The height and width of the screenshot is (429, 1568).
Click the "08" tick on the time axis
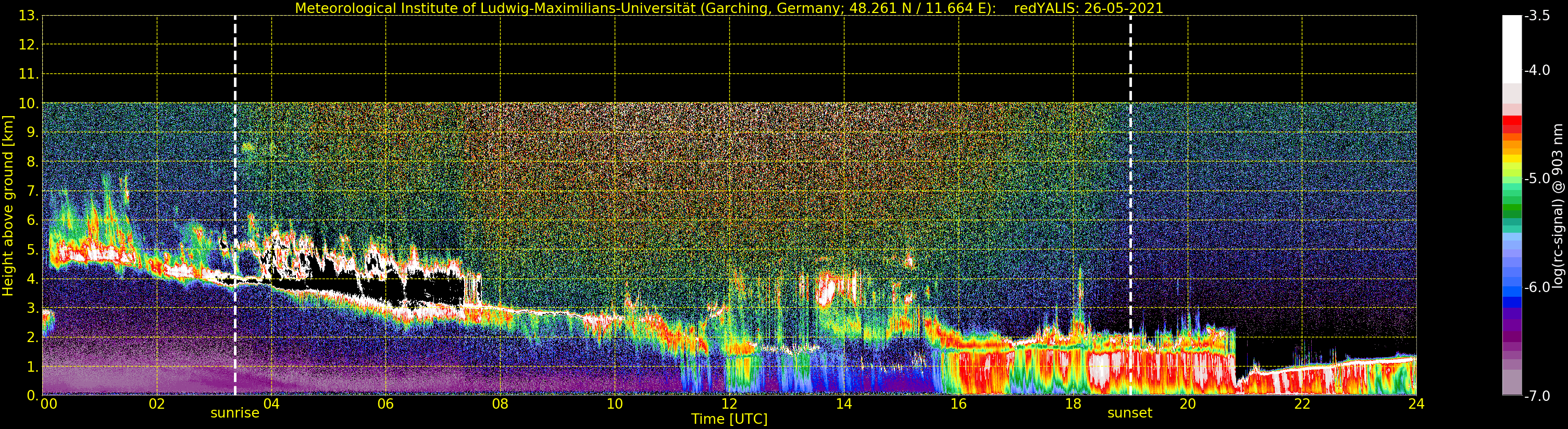[500, 404]
